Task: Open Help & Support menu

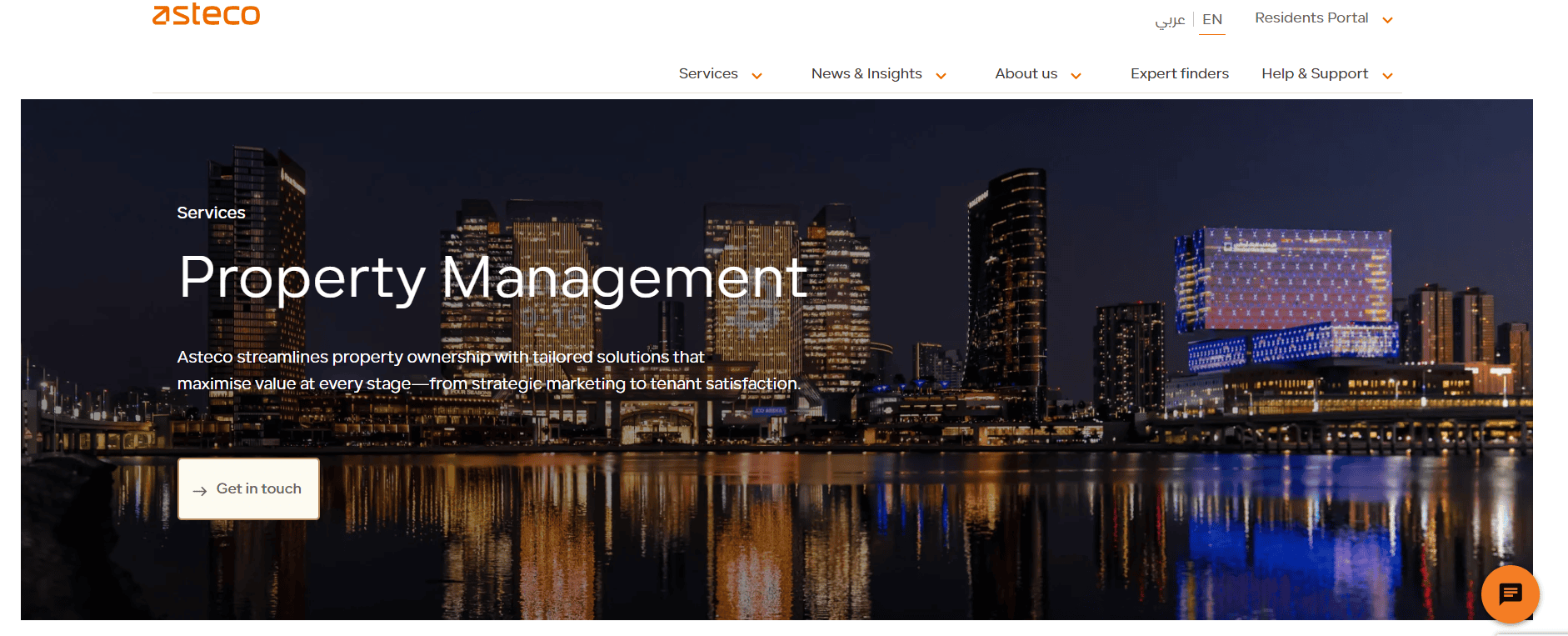Action: pyautogui.click(x=1315, y=73)
